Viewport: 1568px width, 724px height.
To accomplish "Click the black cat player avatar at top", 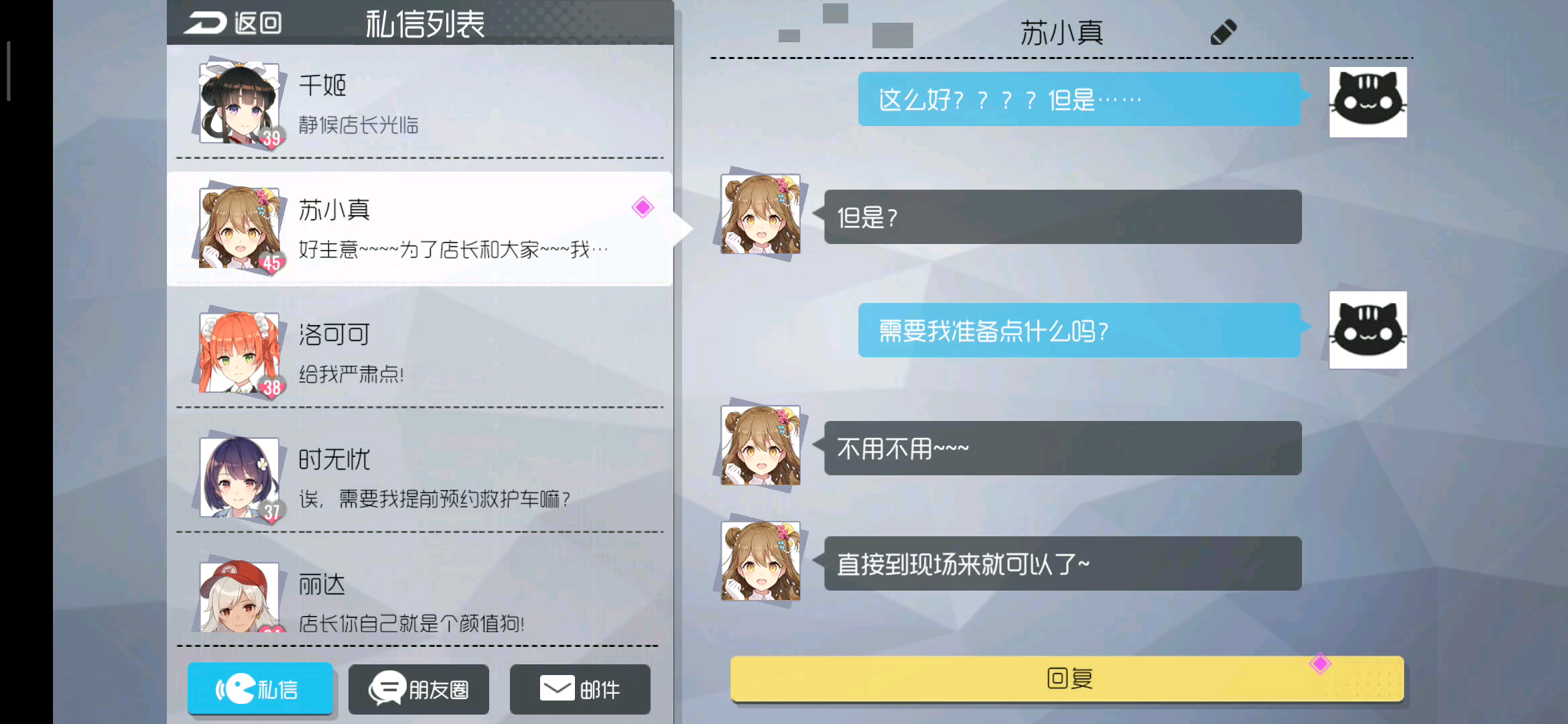I will point(1368,102).
